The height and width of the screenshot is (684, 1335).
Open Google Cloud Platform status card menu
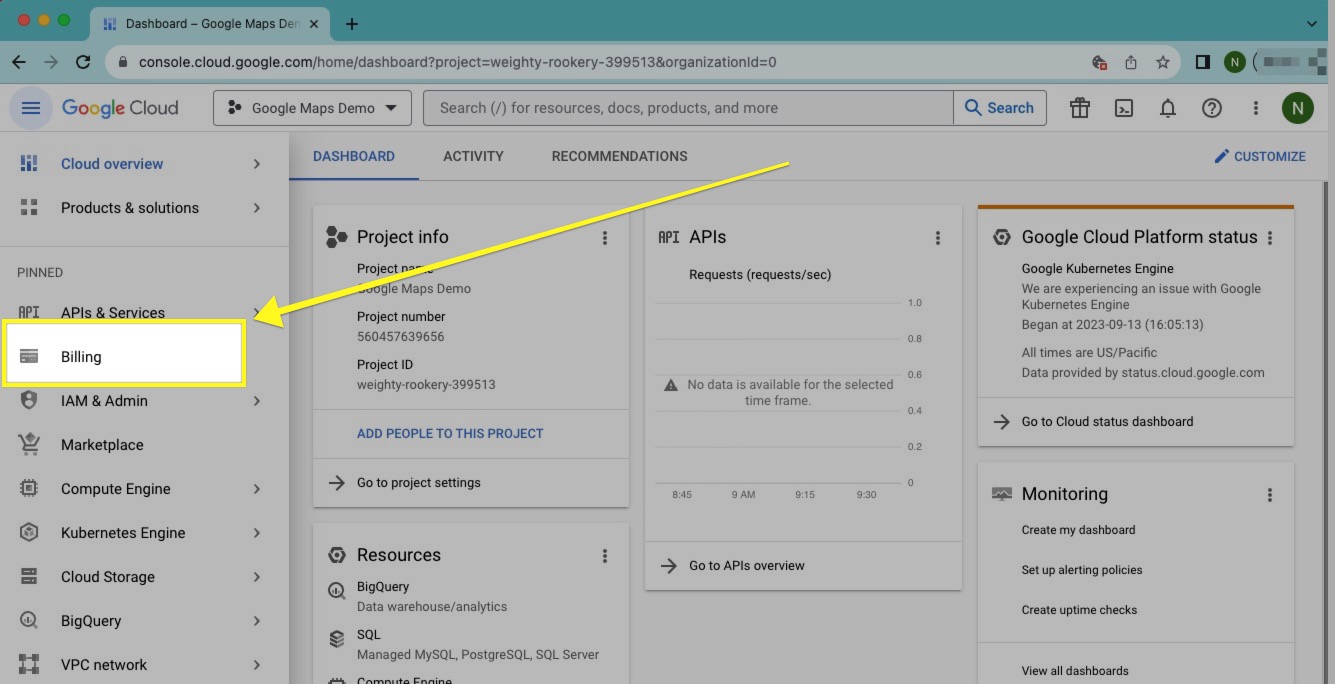pos(1270,238)
